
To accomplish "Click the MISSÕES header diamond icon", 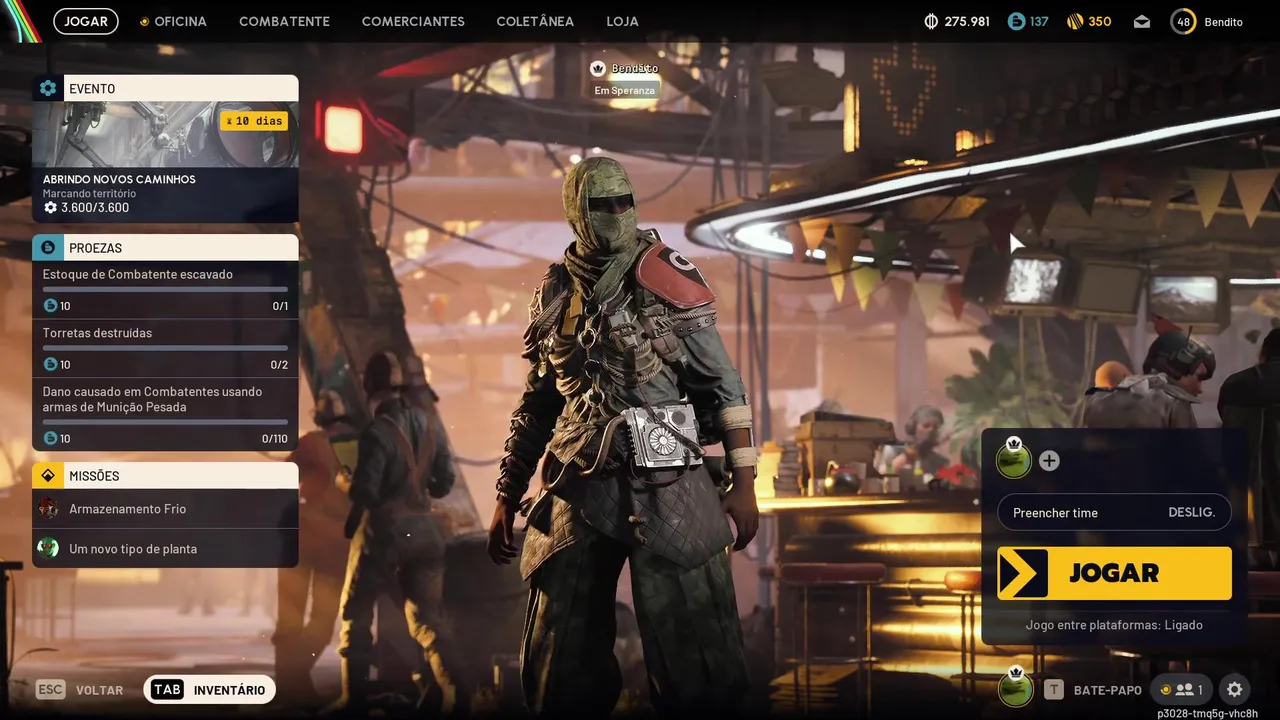I will pos(48,475).
